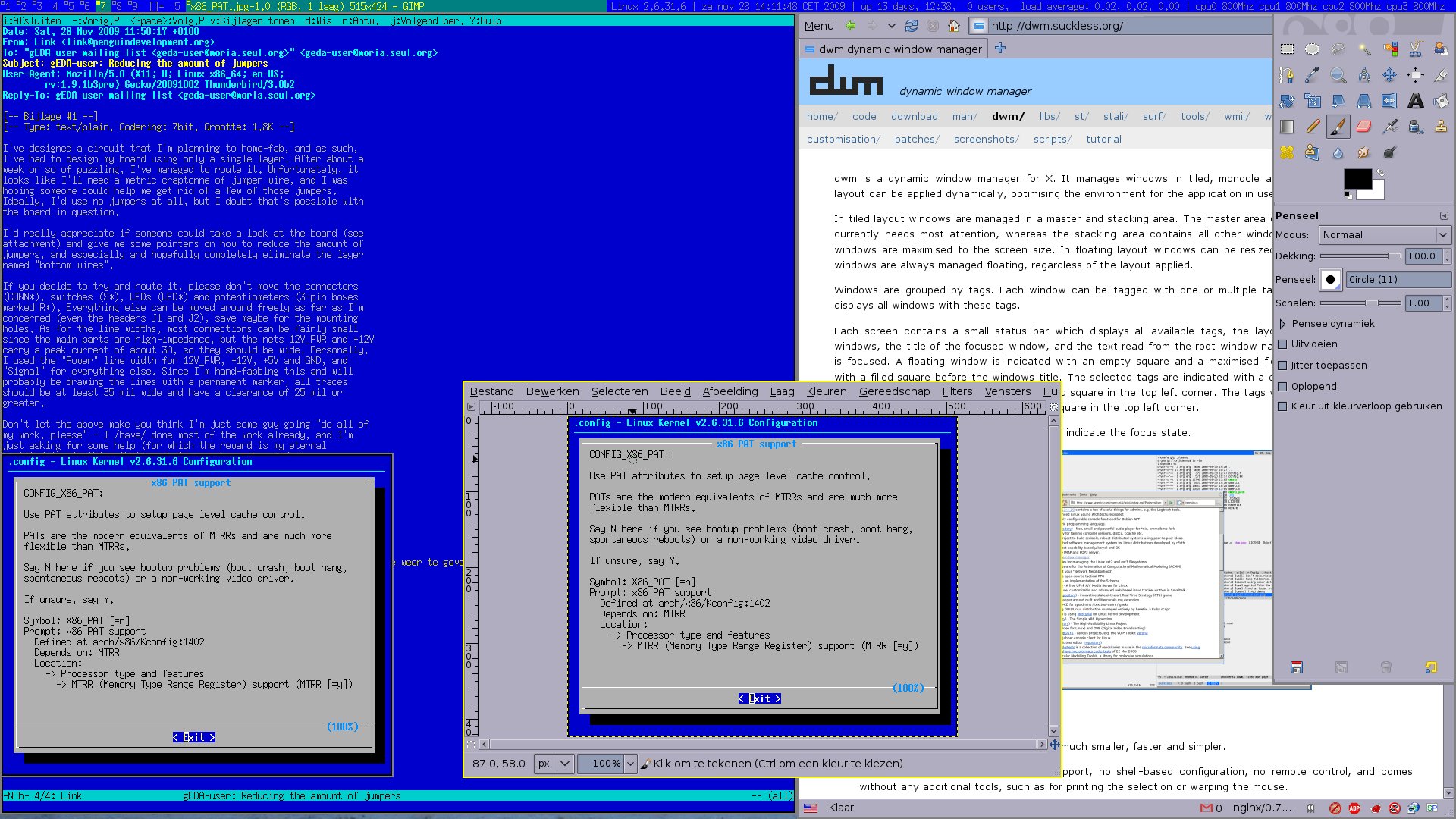Follow the download link on dwm site
Image resolution: width=1456 pixels, height=819 pixels.
coord(915,117)
